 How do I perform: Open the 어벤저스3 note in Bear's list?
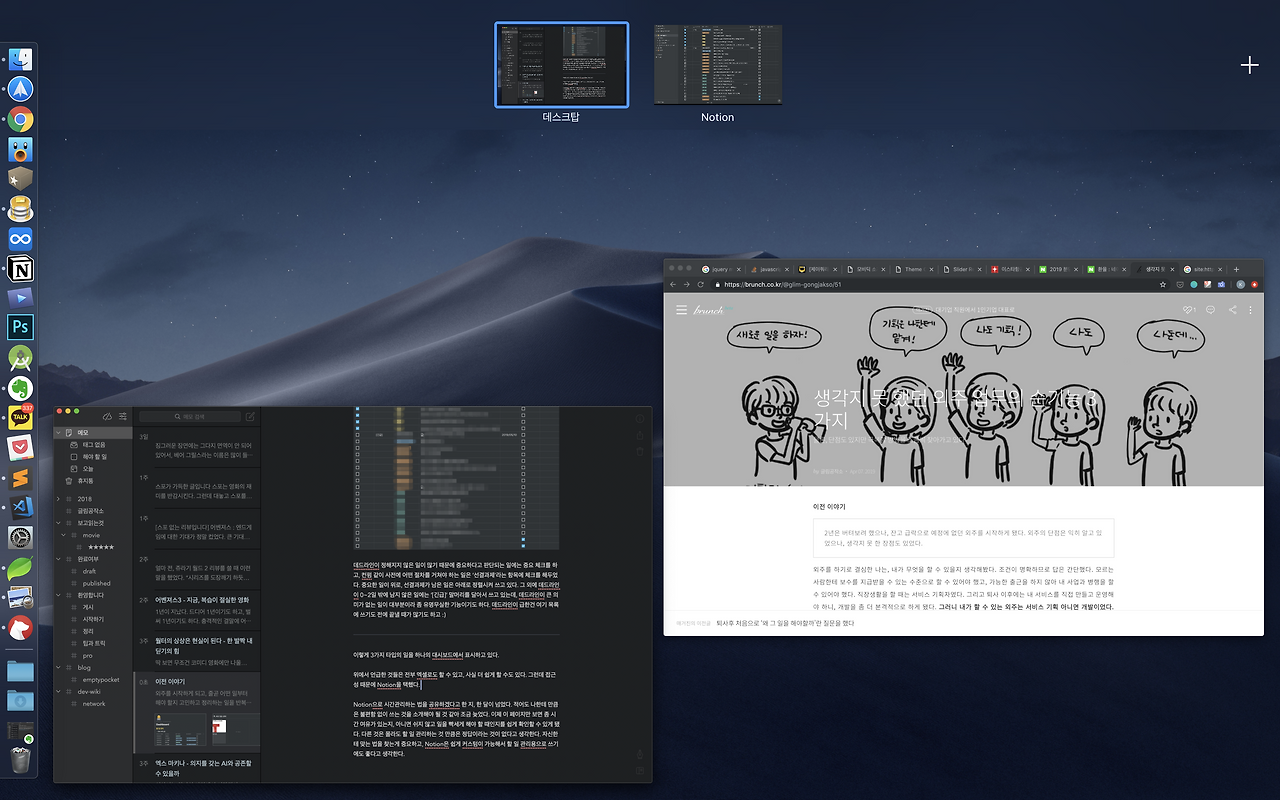(x=197, y=609)
